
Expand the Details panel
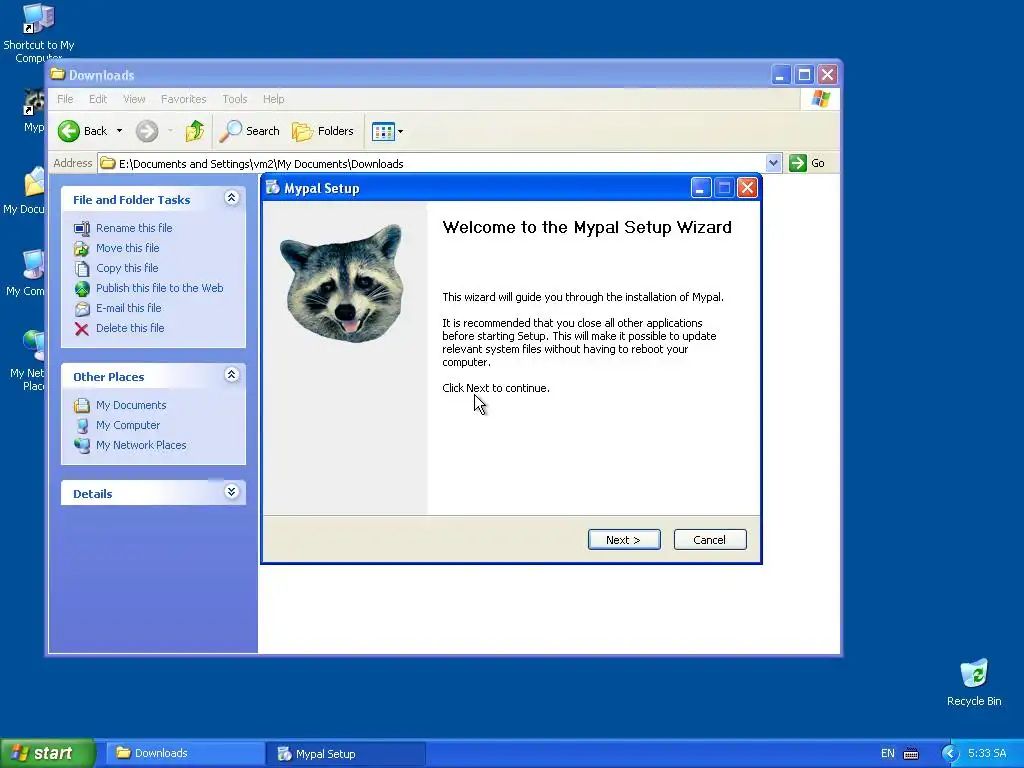pos(231,492)
